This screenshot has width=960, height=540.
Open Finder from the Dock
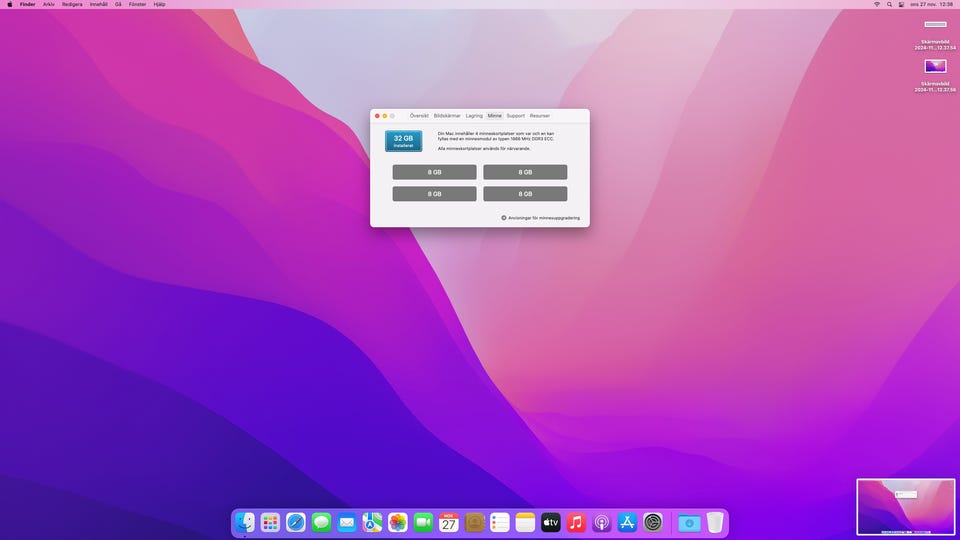coord(245,522)
